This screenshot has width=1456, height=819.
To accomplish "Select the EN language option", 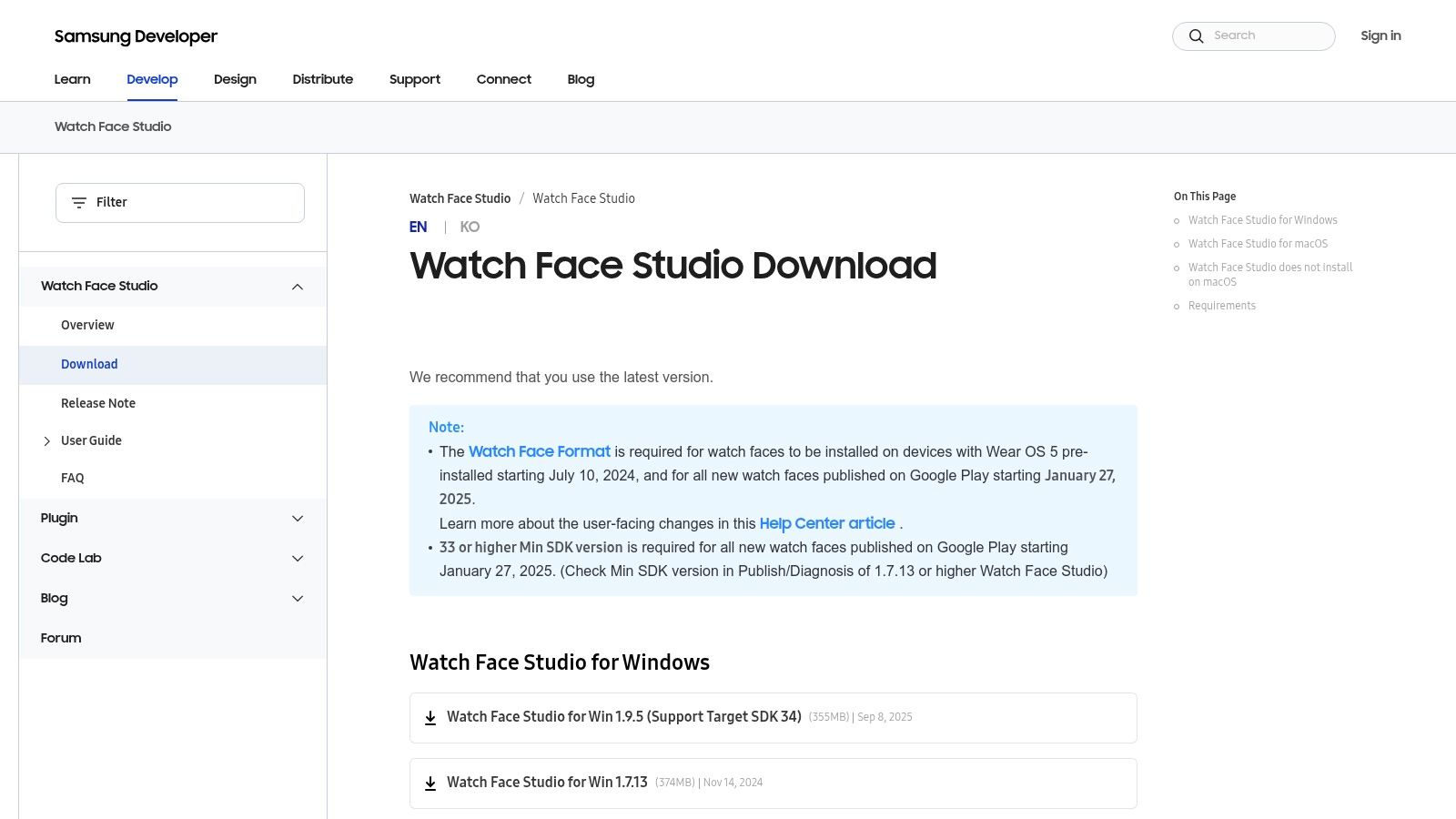I will (x=418, y=227).
